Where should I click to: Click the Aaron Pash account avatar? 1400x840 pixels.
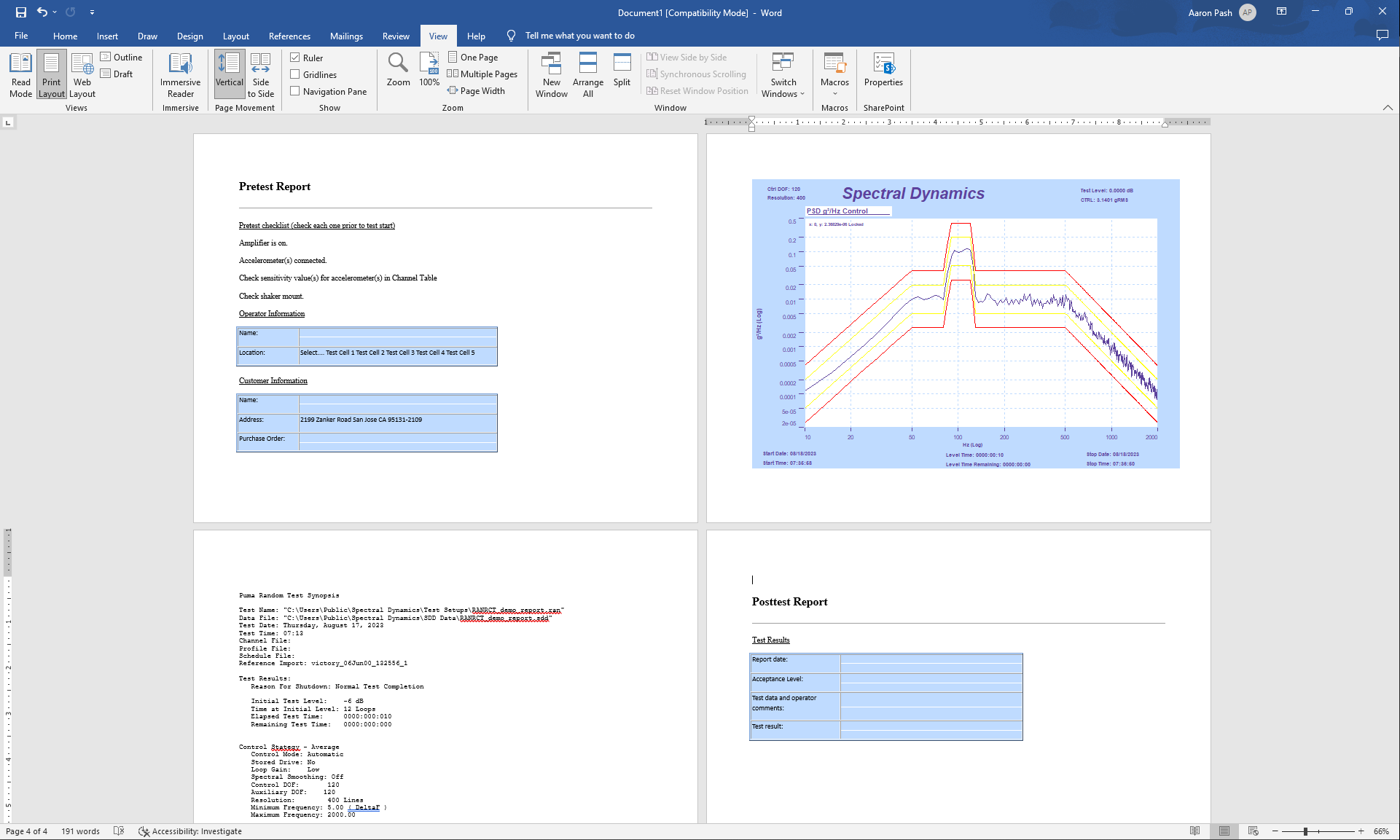coord(1248,12)
